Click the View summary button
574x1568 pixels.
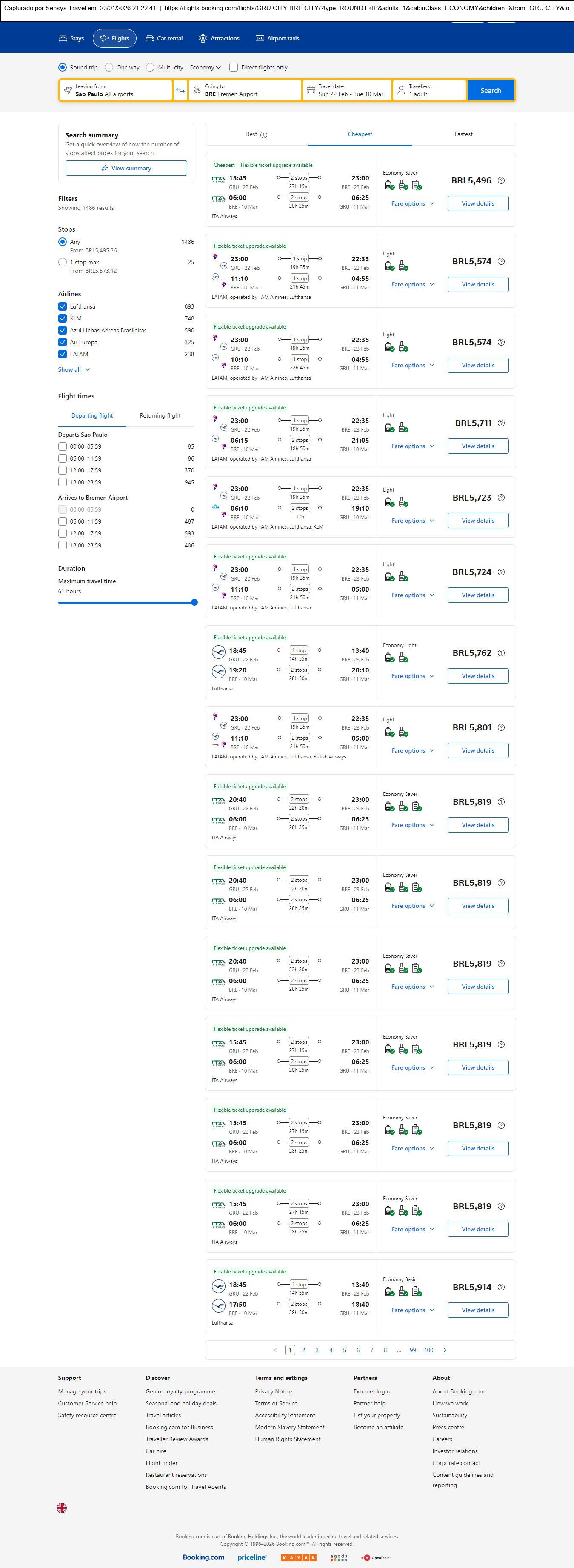tap(126, 169)
